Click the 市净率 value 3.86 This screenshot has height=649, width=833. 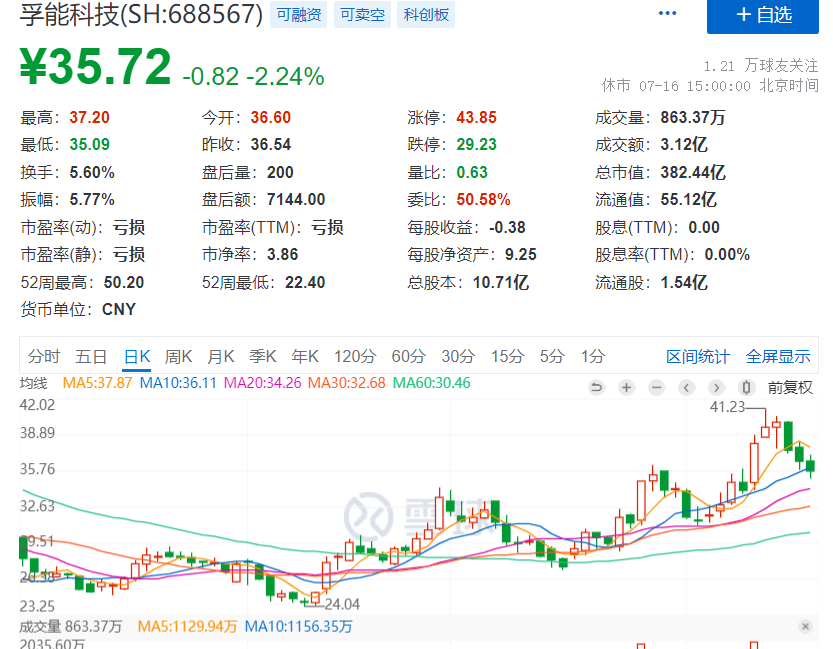(x=283, y=255)
